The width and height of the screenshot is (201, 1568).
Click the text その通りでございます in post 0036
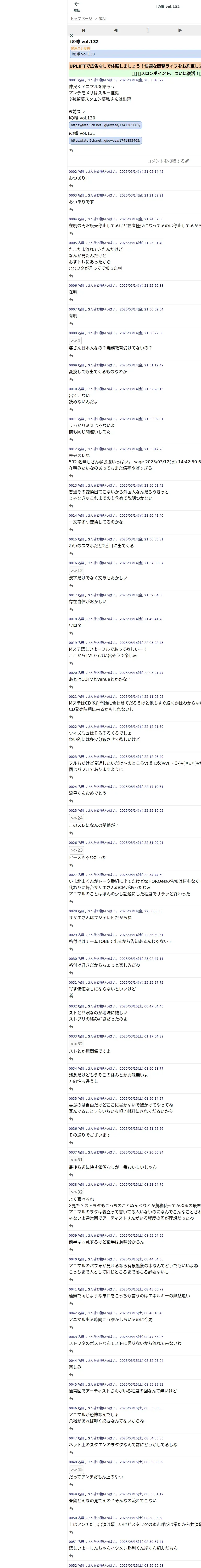(90, 1135)
